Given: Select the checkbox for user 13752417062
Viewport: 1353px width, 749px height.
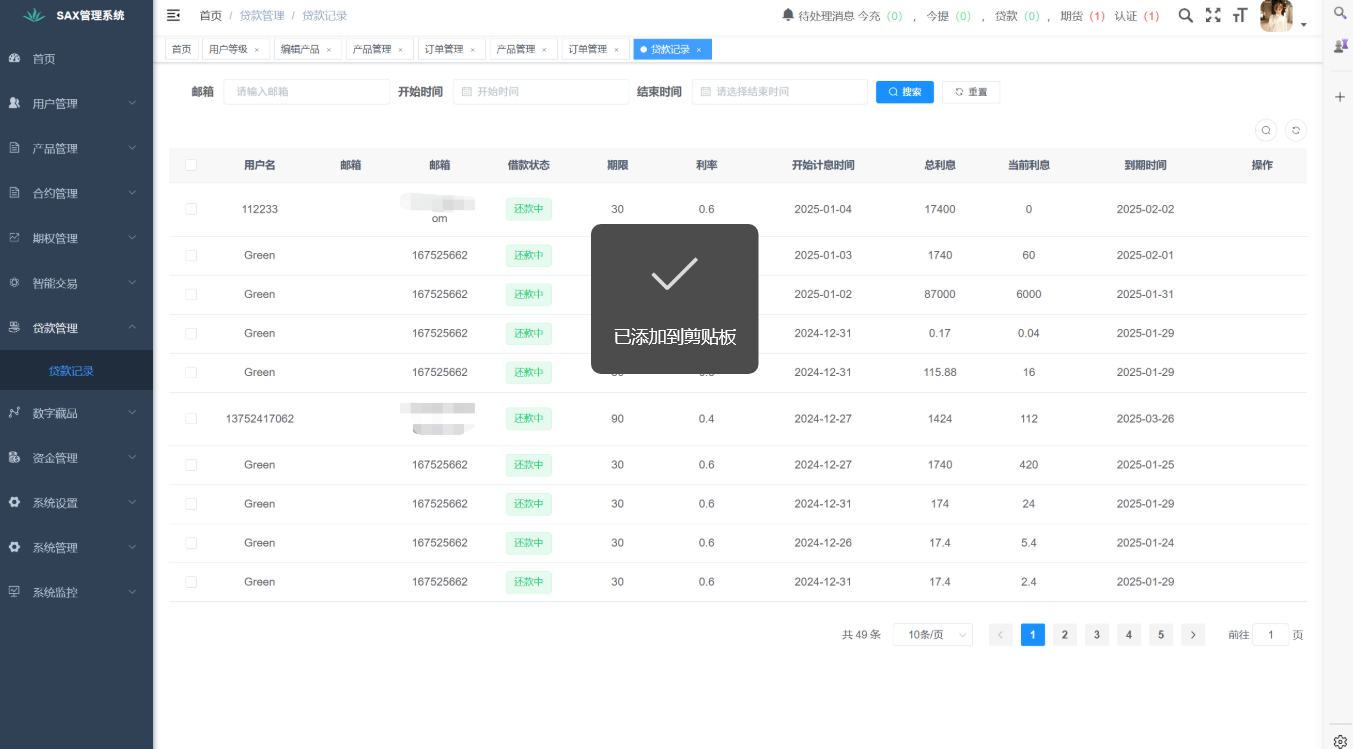Looking at the screenshot, I should pyautogui.click(x=191, y=419).
